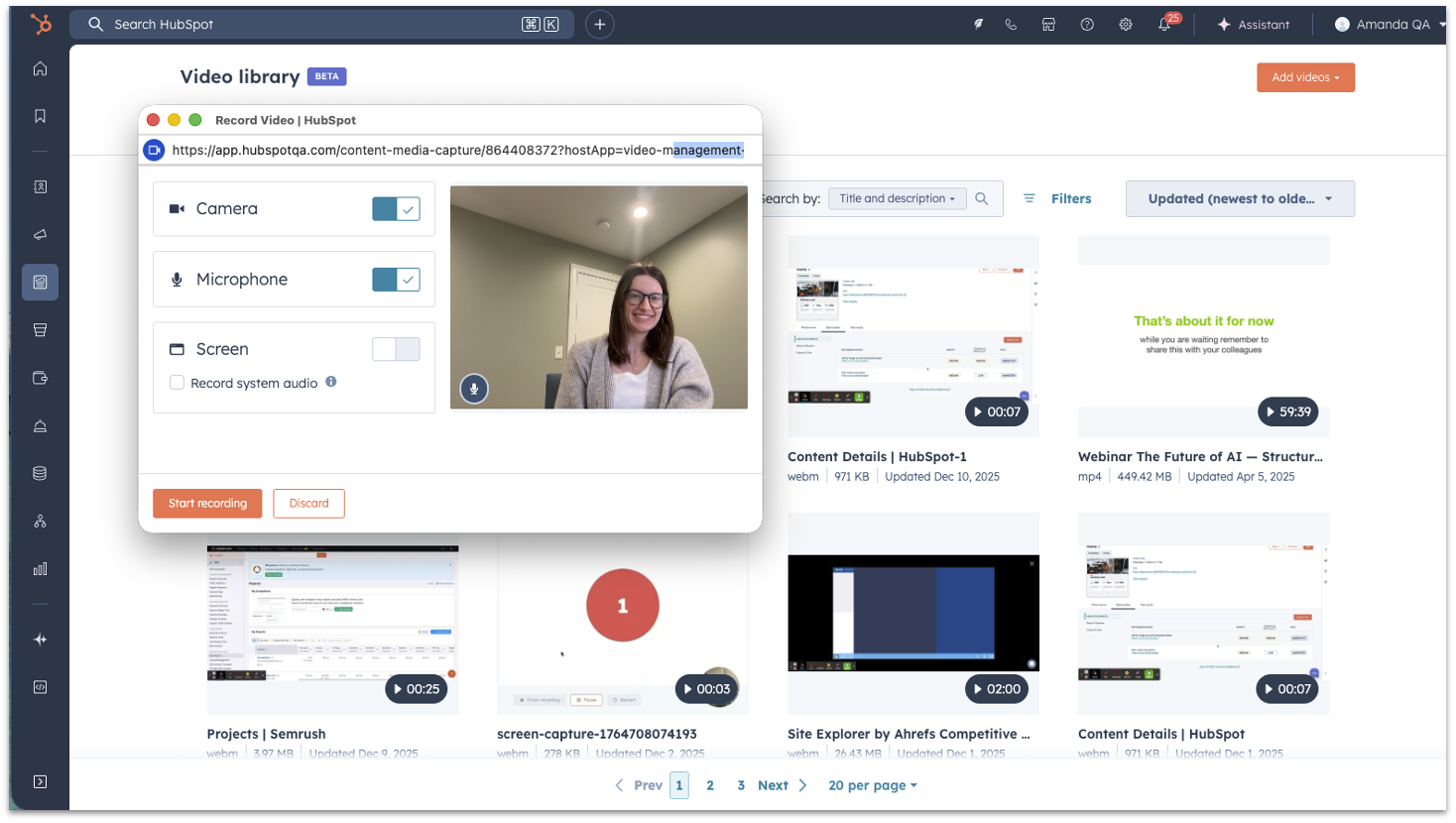Image resolution: width=1456 pixels, height=823 pixels.
Task: Click the BETA badge beside Video library
Action: pos(327,76)
